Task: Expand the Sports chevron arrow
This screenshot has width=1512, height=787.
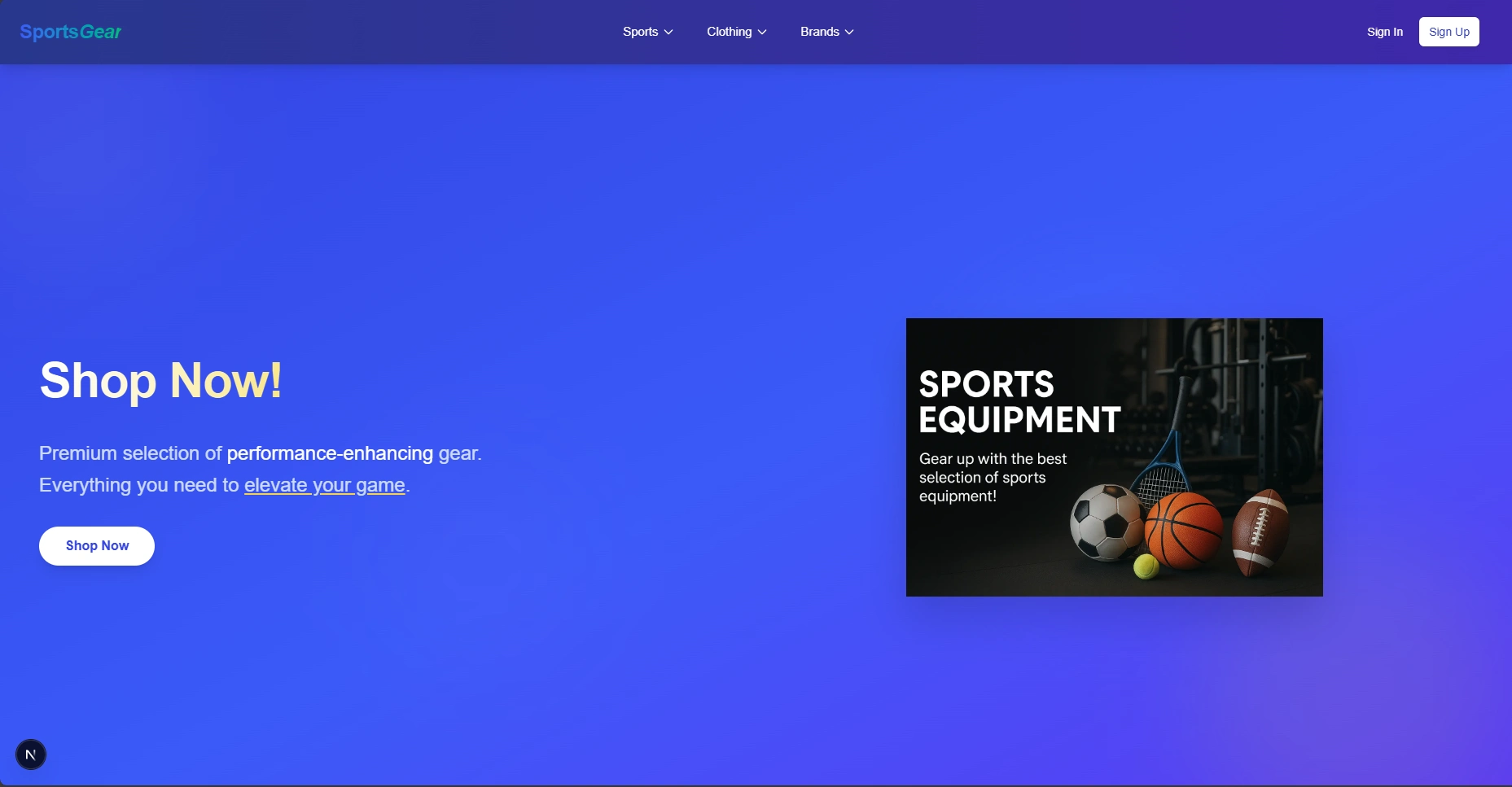Action: [x=668, y=32]
